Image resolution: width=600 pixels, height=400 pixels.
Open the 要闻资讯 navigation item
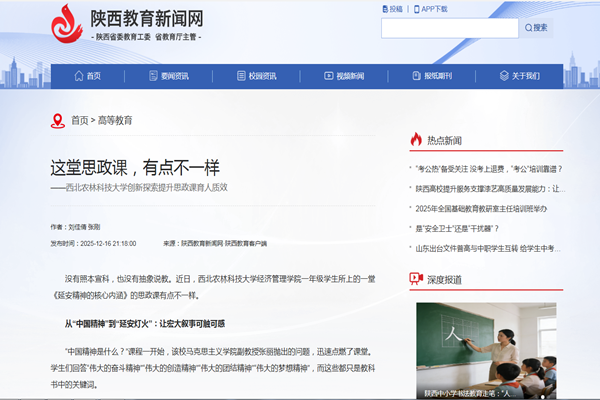[169, 76]
